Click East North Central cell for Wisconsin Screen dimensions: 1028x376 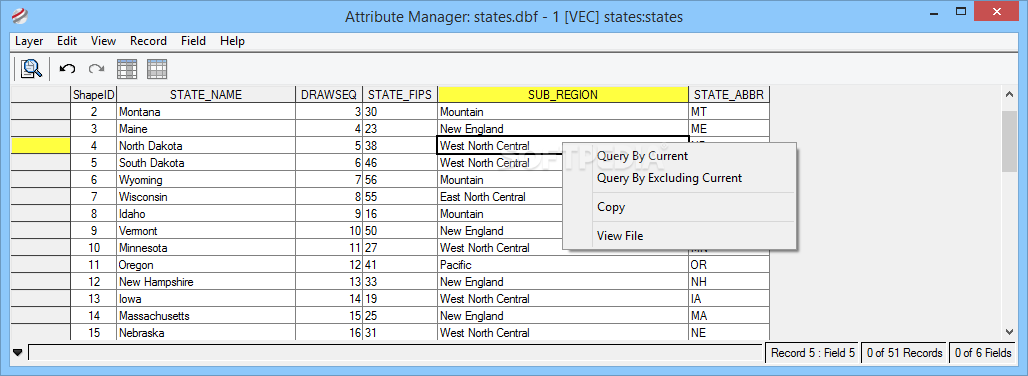click(x=500, y=197)
